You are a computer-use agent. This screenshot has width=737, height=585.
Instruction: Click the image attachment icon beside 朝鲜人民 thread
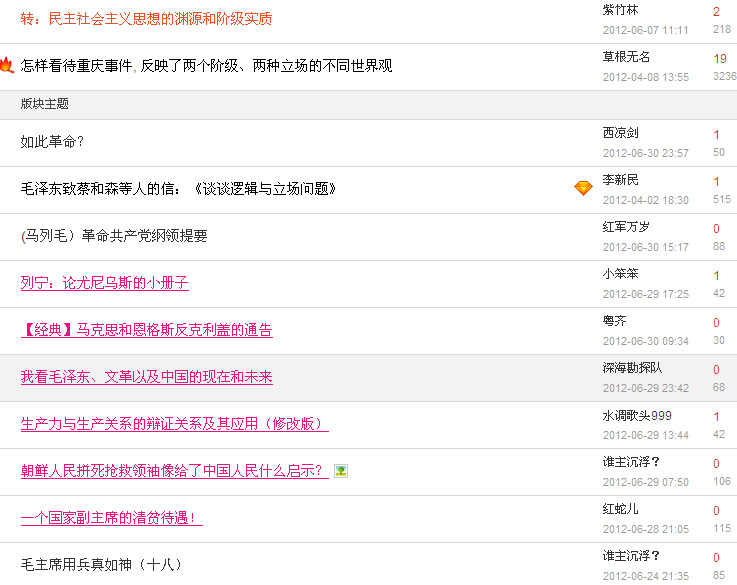[x=341, y=471]
